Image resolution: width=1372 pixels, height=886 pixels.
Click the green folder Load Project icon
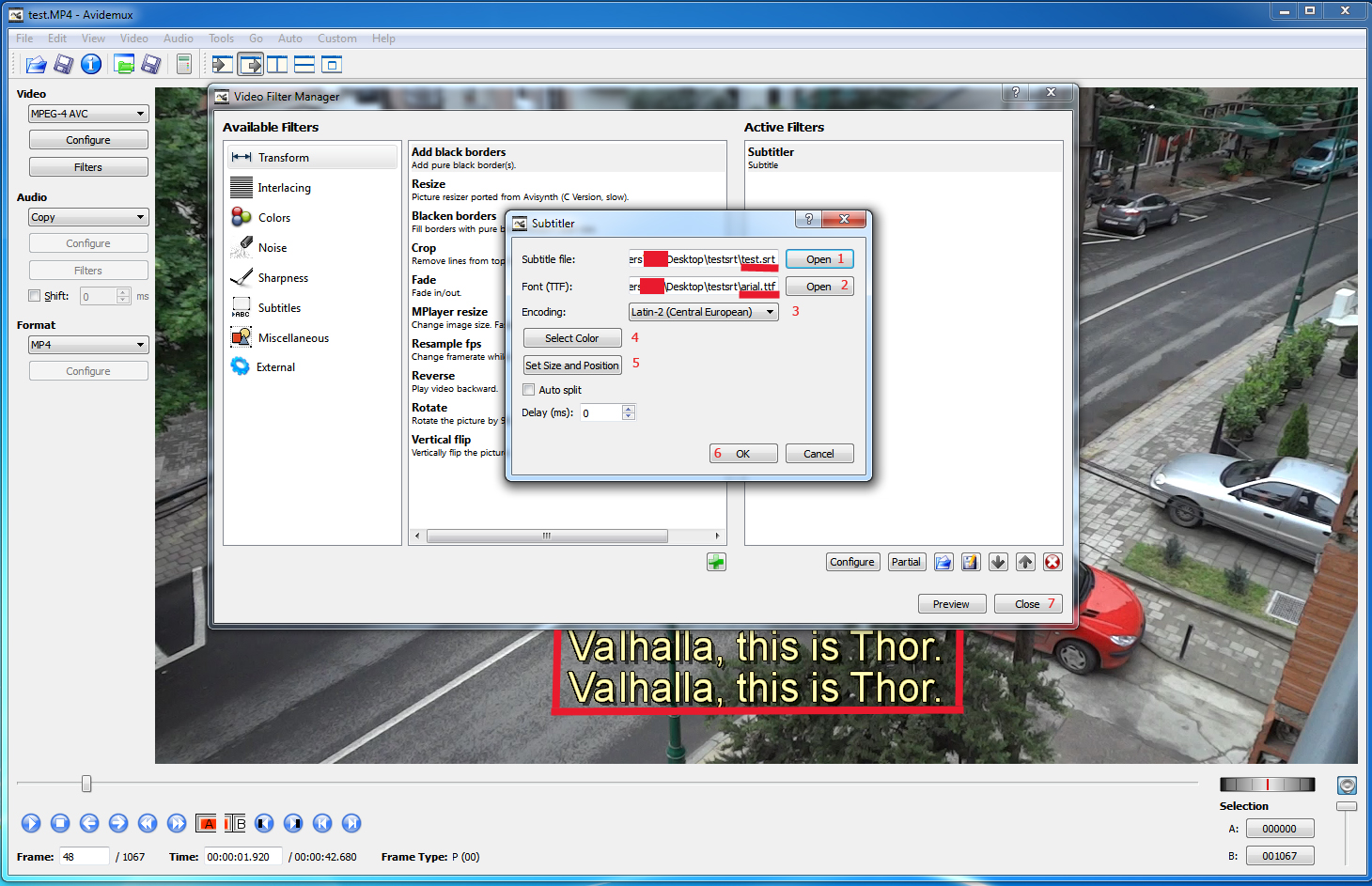tap(123, 64)
